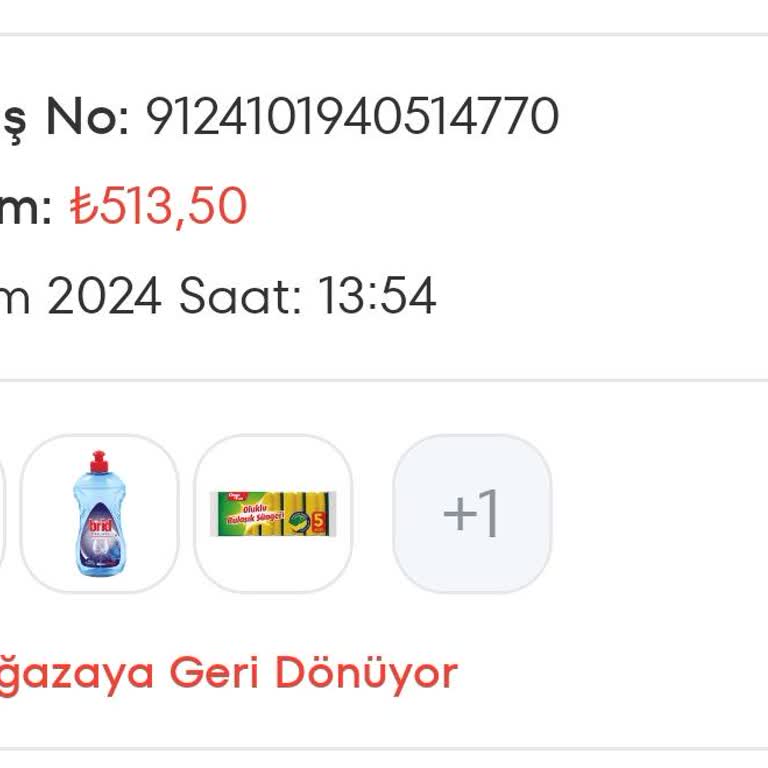Click the bold "No:" order label
This screenshot has height=768, width=768.
pos(88,117)
